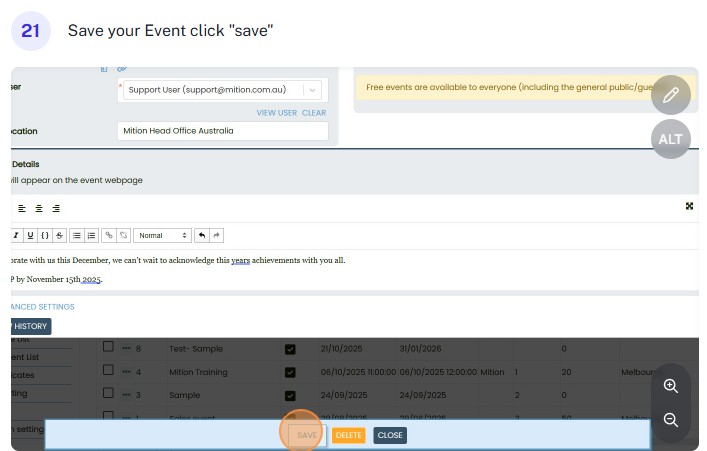Insert a bulleted list

(x=76, y=235)
